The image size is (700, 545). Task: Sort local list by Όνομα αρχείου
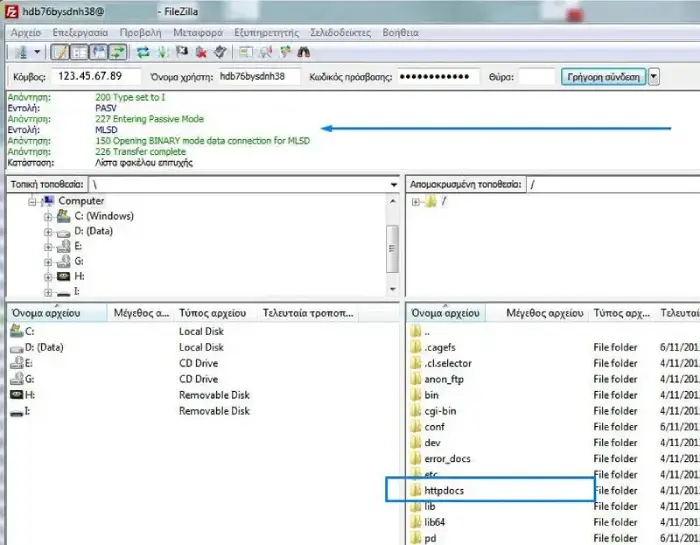[x=57, y=313]
